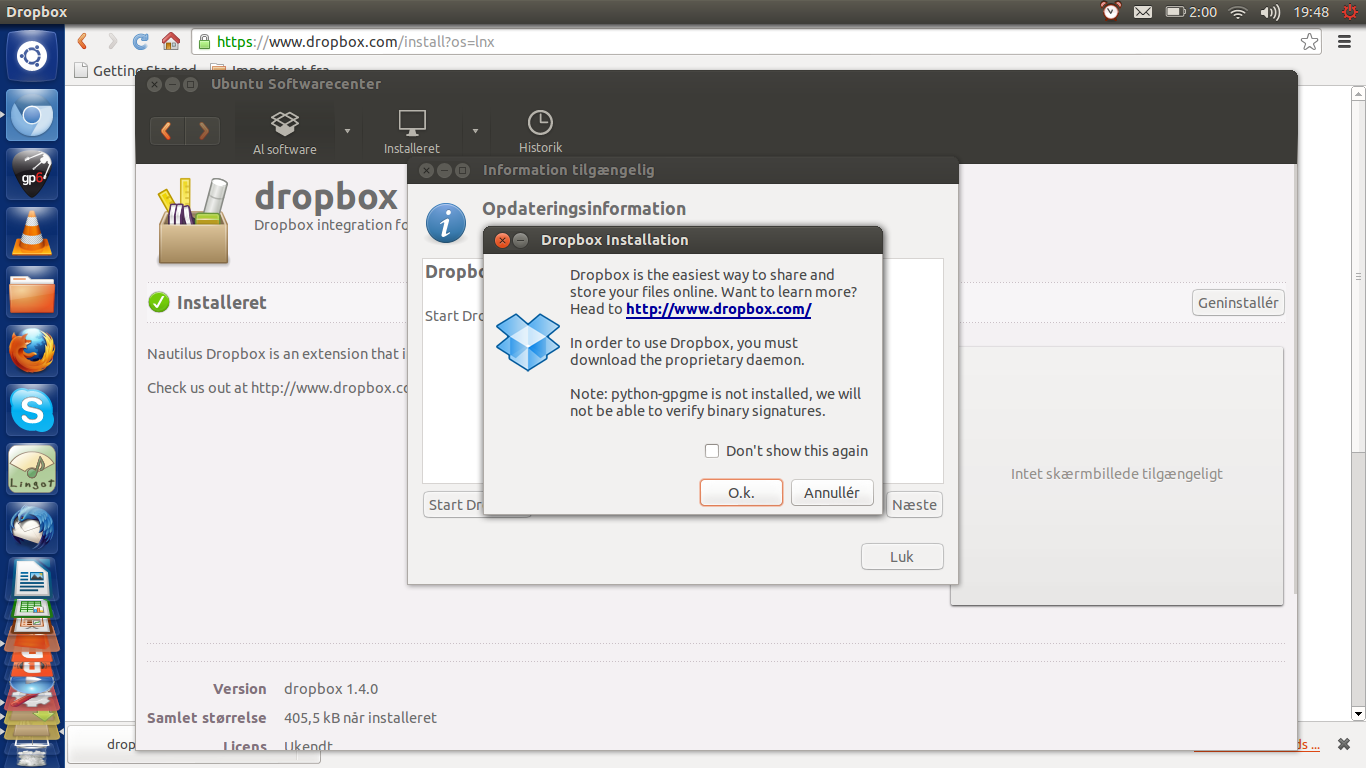Open the red power session menu

click(1350, 12)
